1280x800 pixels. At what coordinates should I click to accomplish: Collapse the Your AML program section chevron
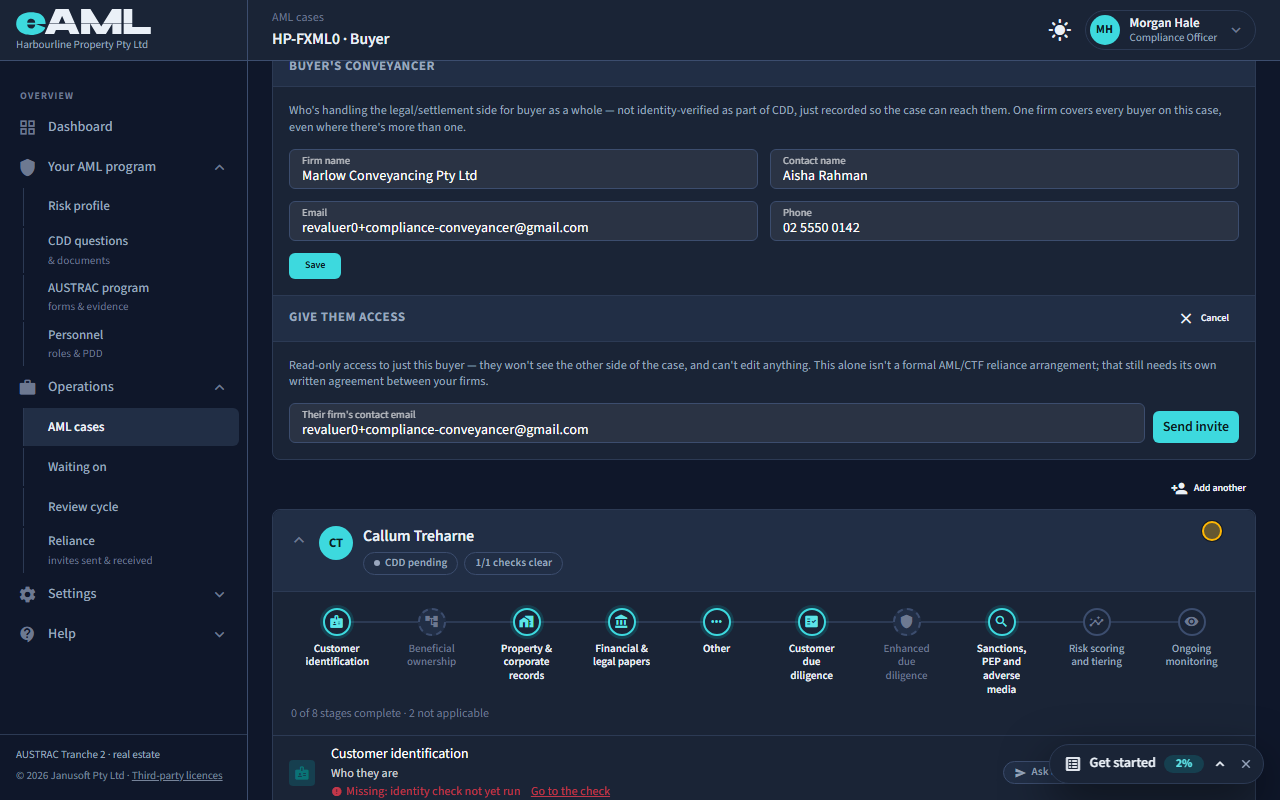pos(220,167)
